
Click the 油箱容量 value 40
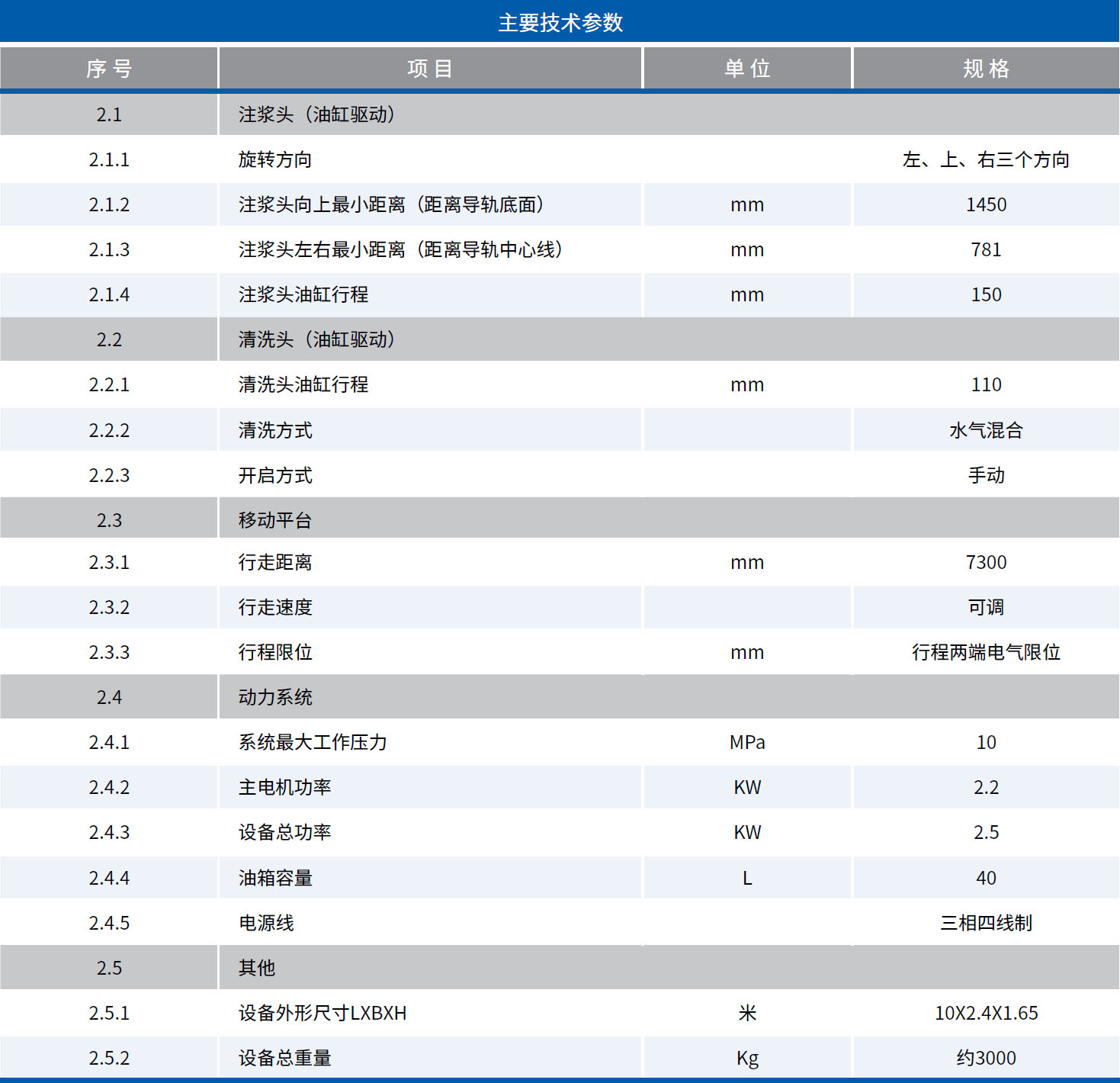(985, 877)
